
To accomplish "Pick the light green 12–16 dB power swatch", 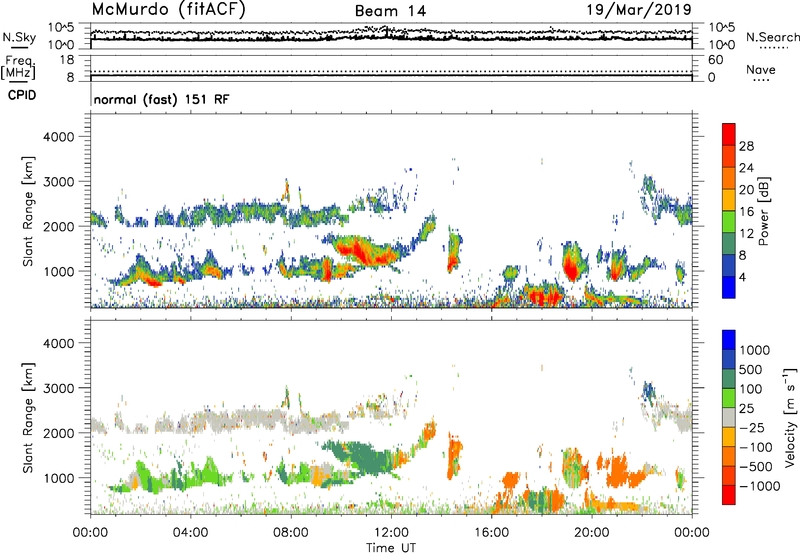I will pos(729,222).
